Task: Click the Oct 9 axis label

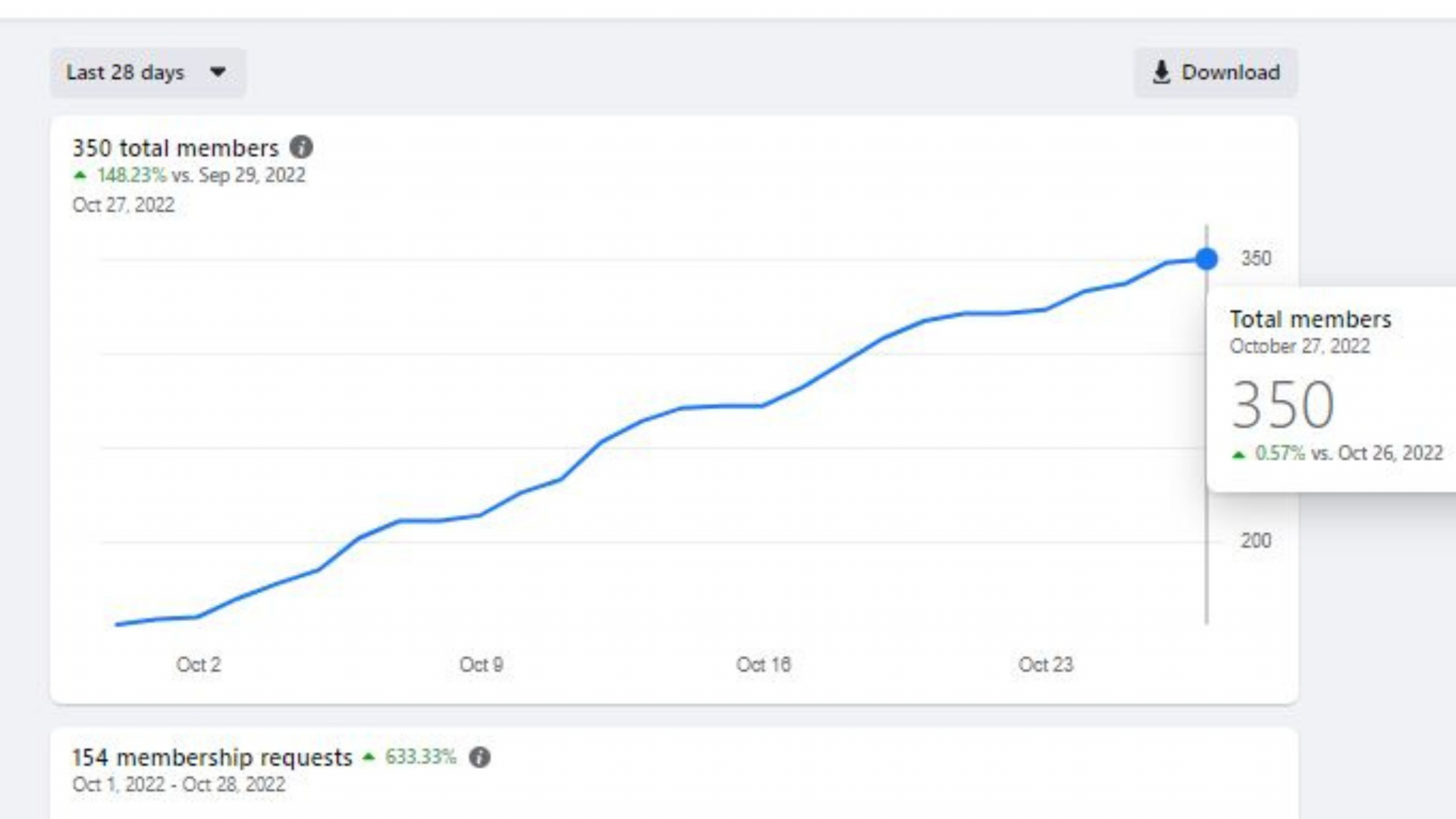Action: click(482, 665)
